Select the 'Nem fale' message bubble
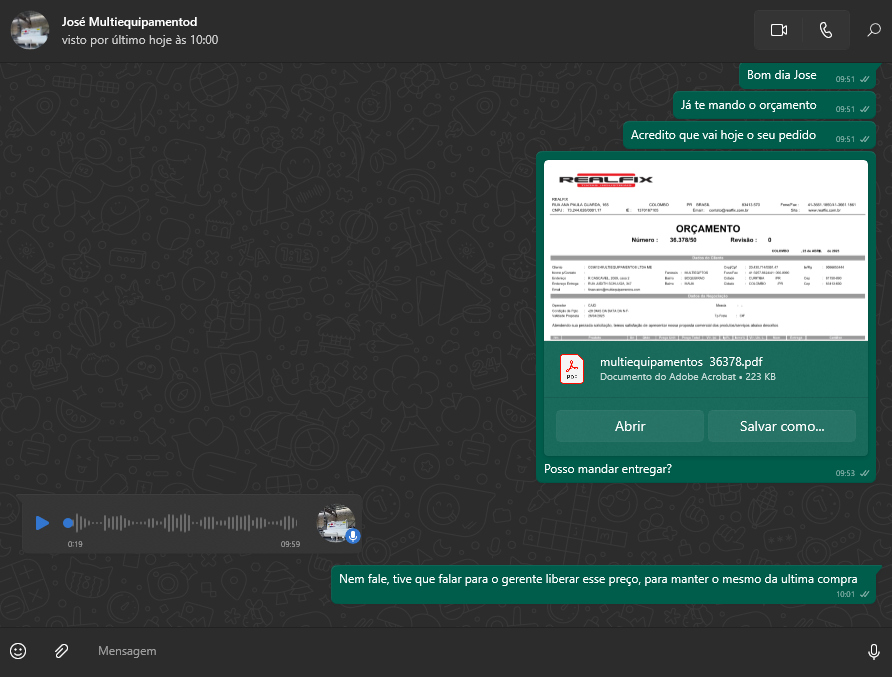892x677 pixels. tap(597, 579)
